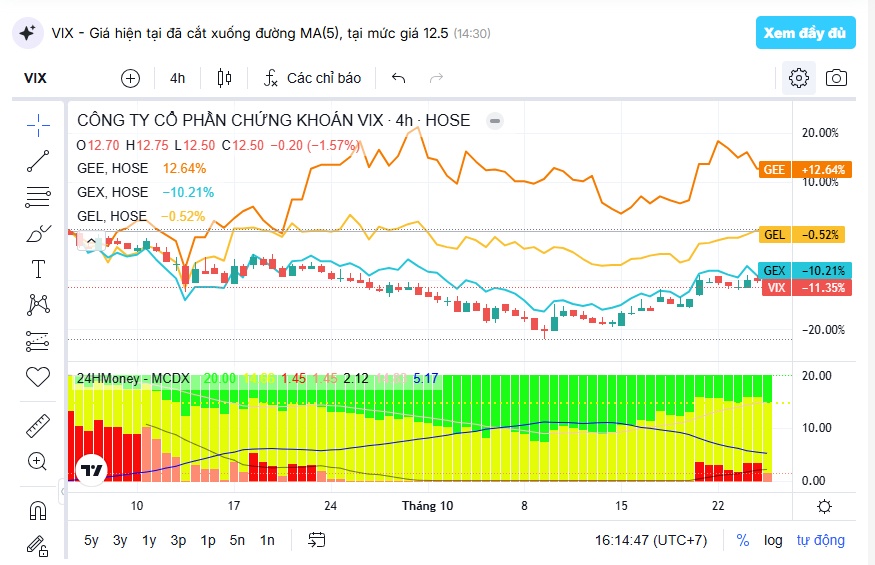The image size is (875, 565).
Task: Click the GEX, HOSE legend entry
Action: pos(113,193)
